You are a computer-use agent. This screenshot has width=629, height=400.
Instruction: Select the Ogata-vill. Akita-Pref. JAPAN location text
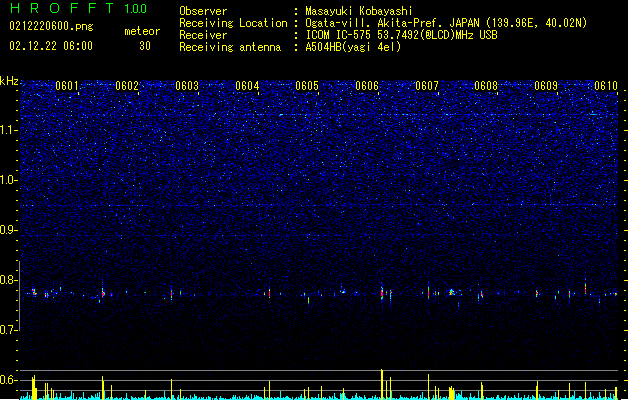coord(446,23)
